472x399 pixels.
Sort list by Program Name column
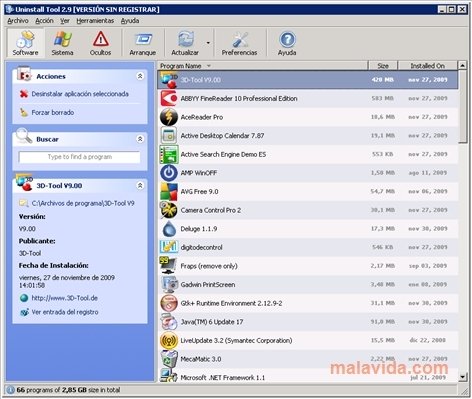coord(263,66)
